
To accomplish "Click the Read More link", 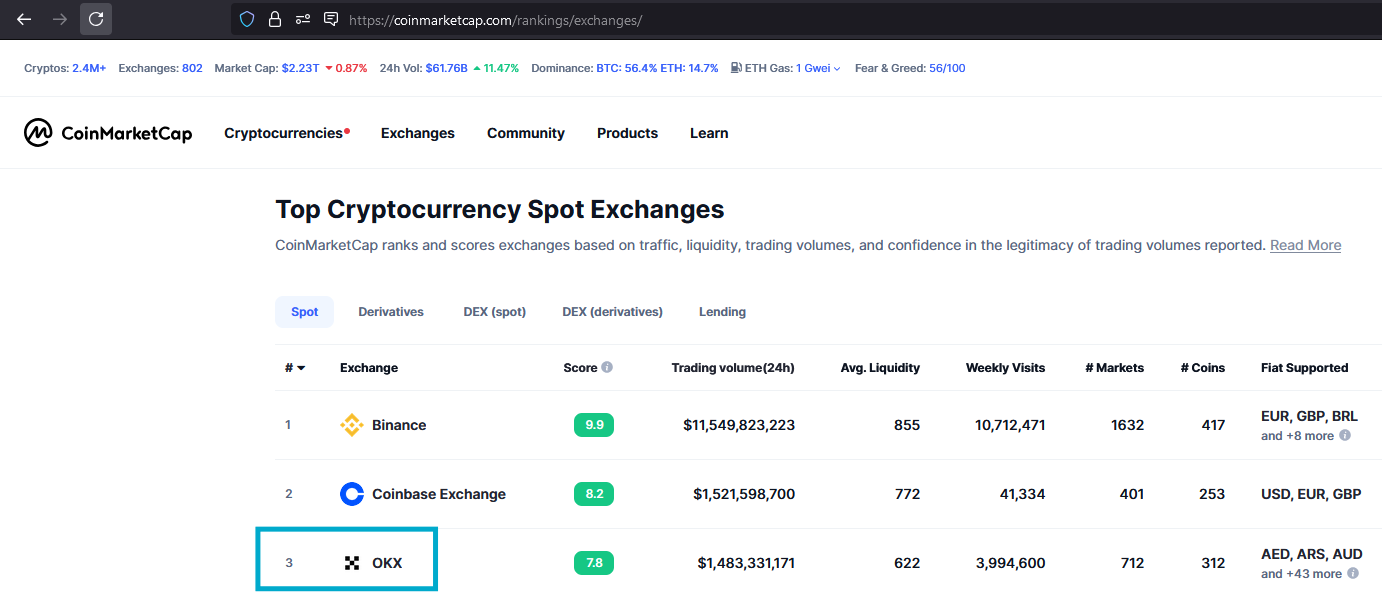I will (x=1305, y=245).
